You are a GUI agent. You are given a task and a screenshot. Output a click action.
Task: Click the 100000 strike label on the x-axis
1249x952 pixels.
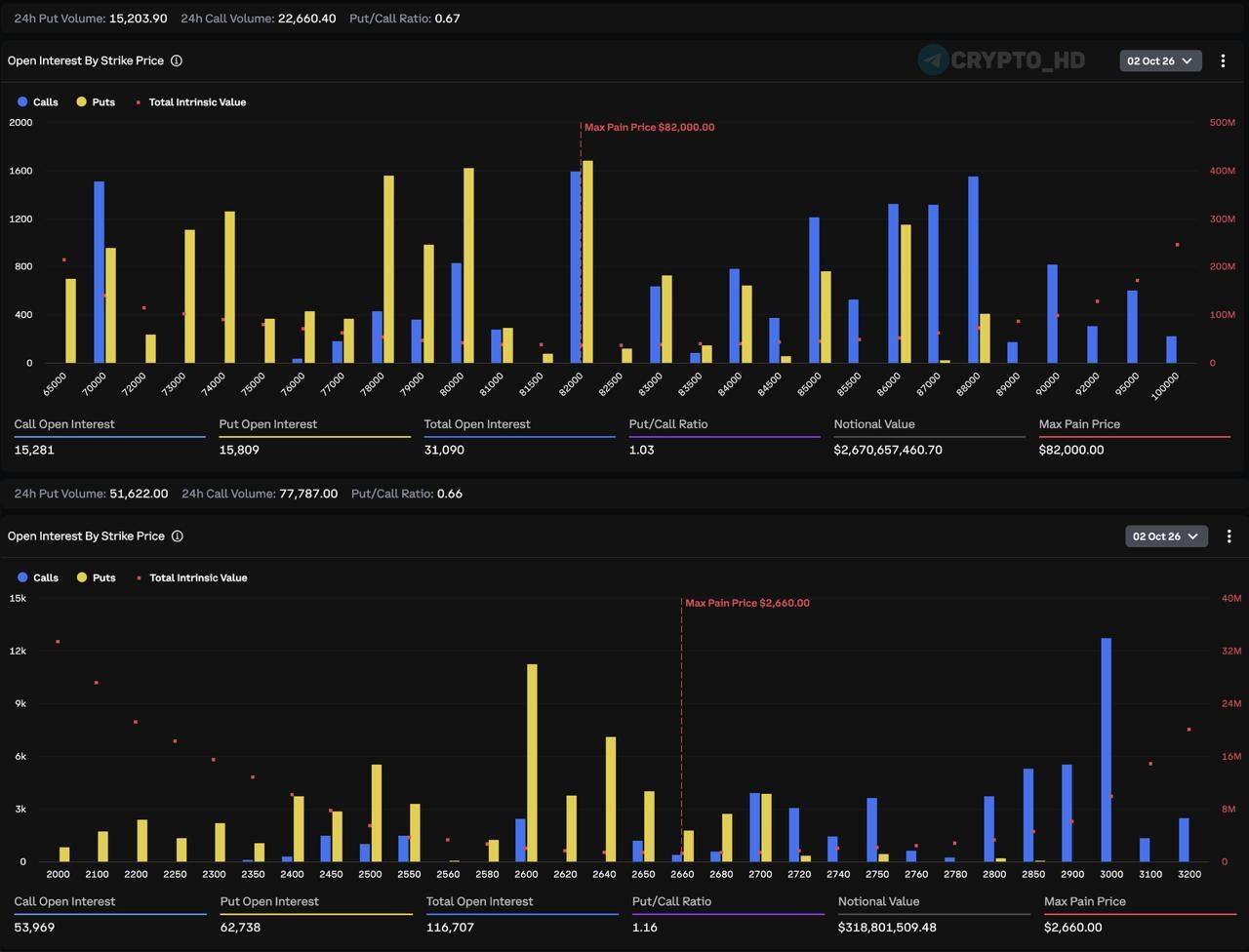[1165, 385]
